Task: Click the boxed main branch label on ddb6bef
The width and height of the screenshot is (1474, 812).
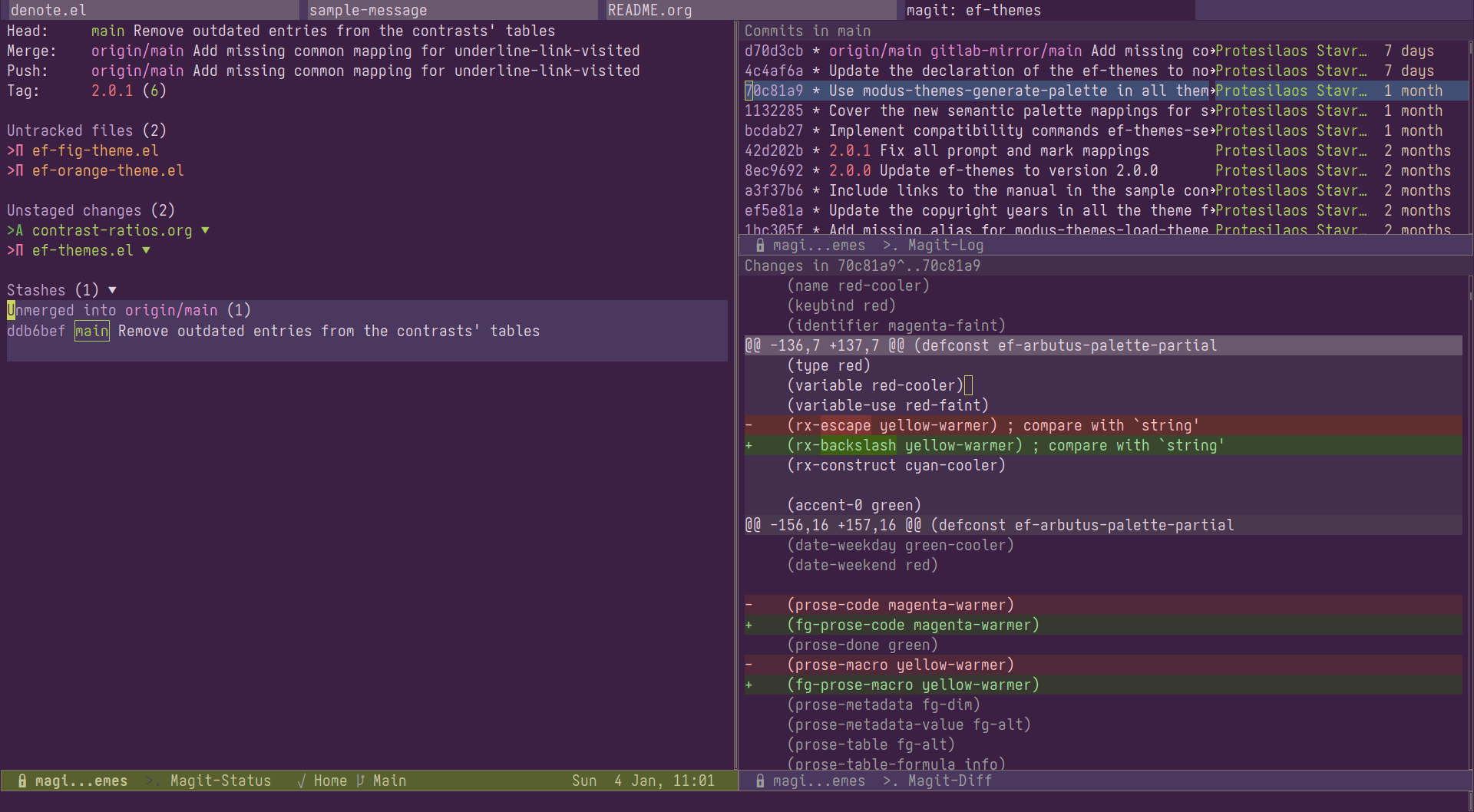Action: 91,331
